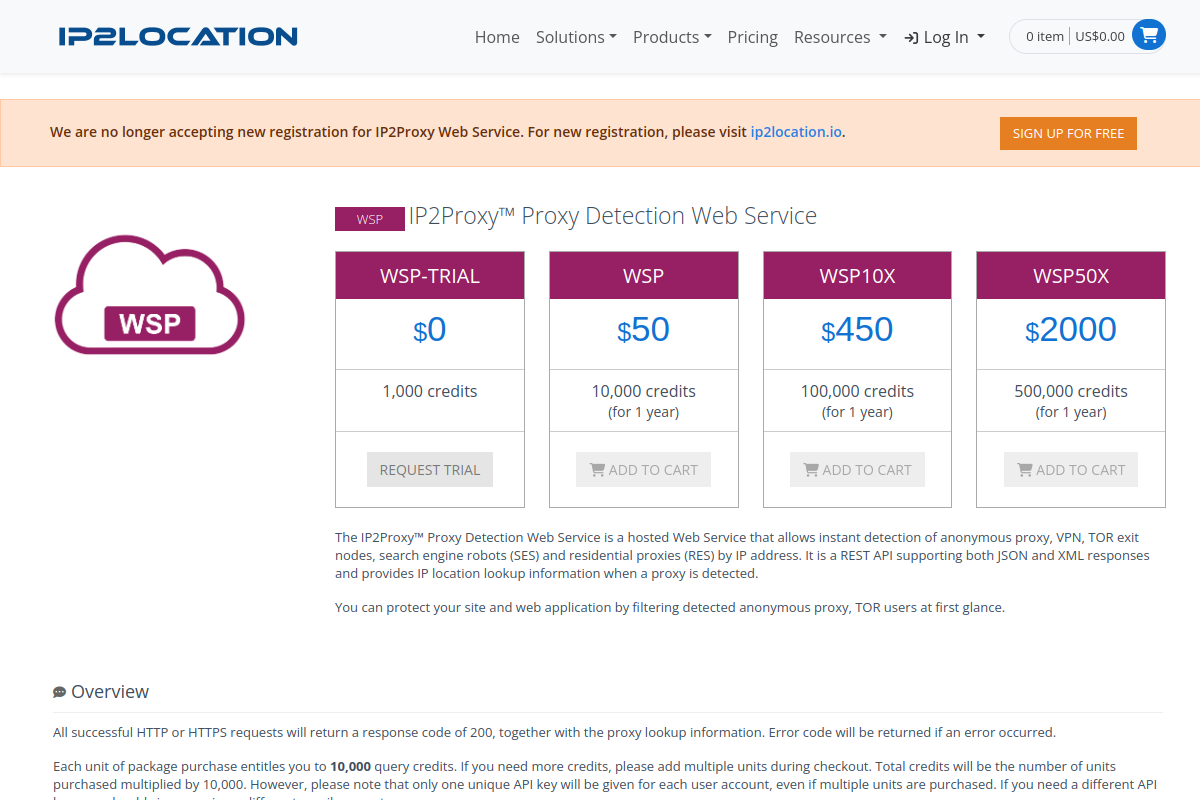Click the $50 price text
This screenshot has width=1200, height=800.
(x=643, y=330)
